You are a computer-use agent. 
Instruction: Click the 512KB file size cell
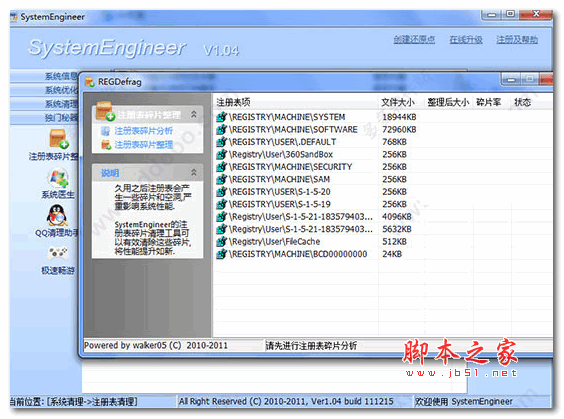394,241
